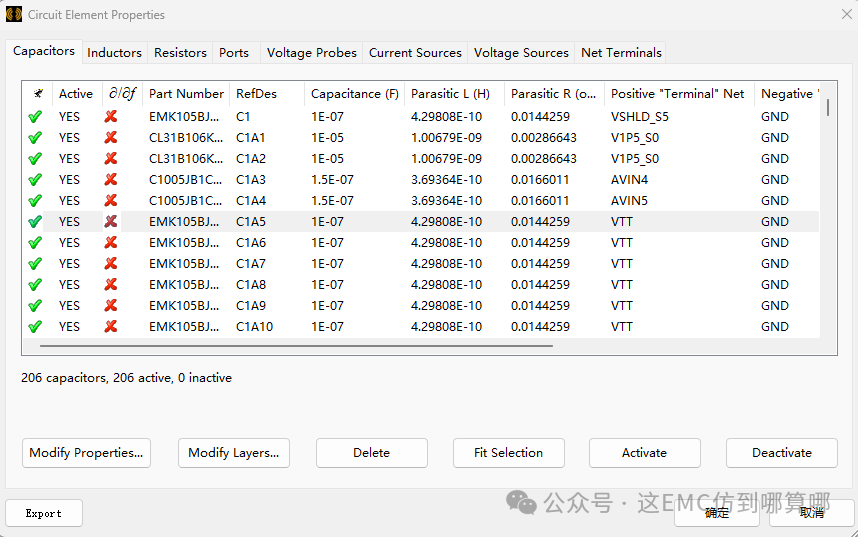Click the Delete button

click(372, 453)
